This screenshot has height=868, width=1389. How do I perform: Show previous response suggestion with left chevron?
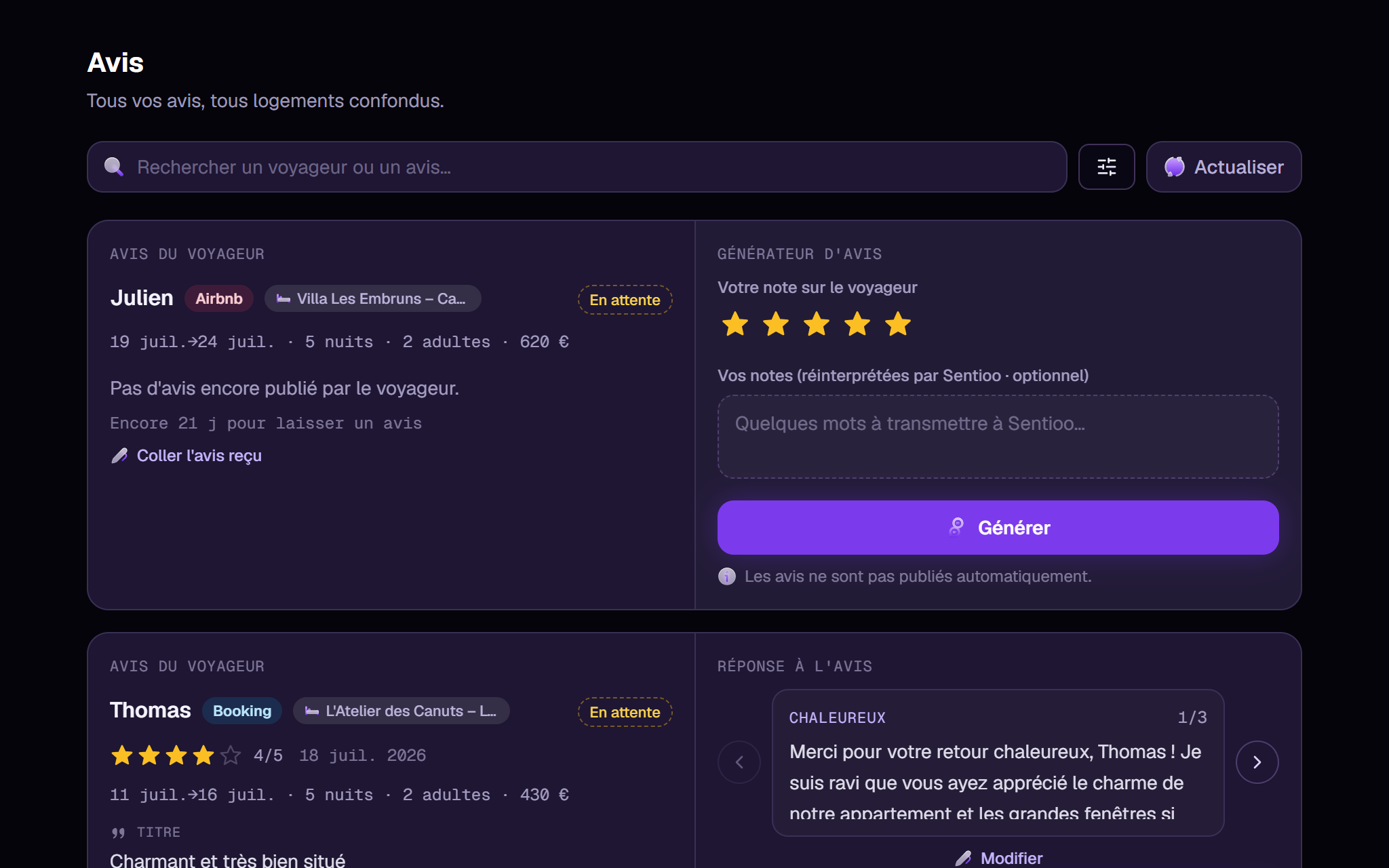(739, 762)
